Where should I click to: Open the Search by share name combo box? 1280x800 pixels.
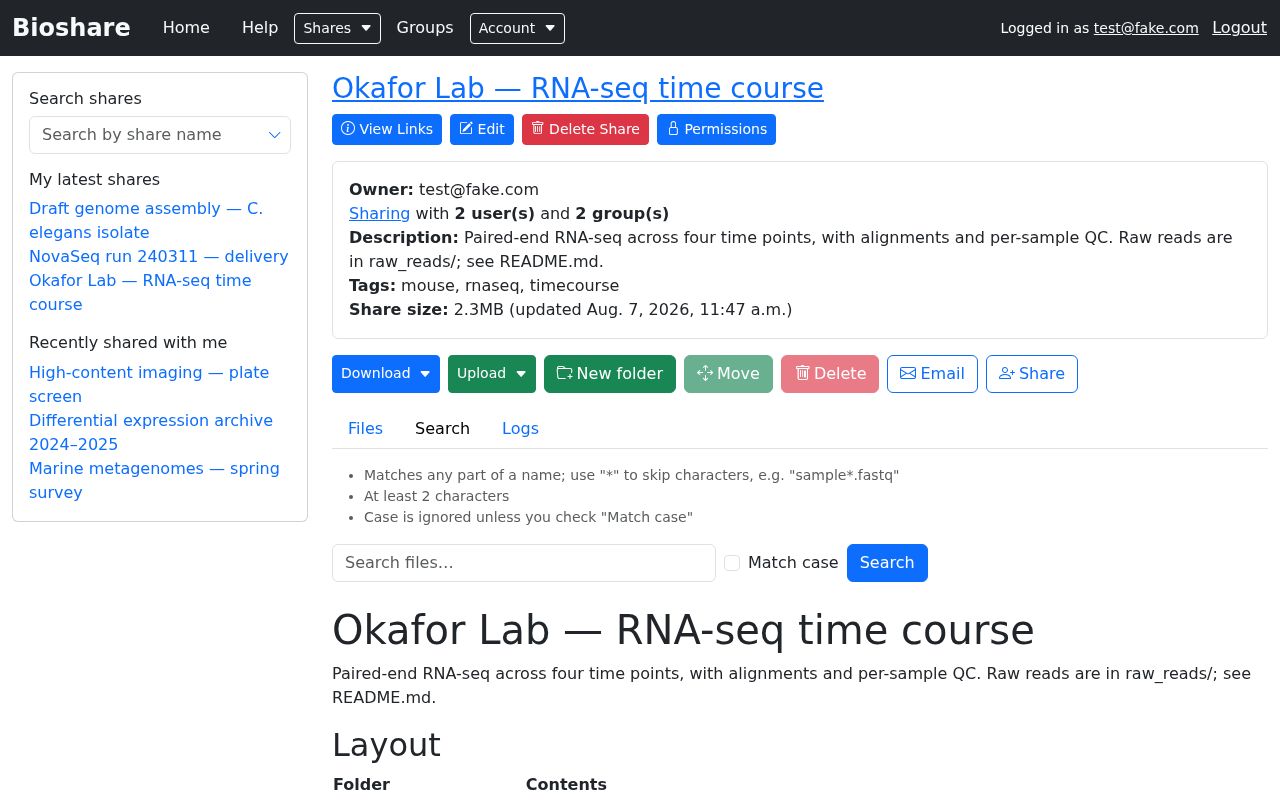160,135
